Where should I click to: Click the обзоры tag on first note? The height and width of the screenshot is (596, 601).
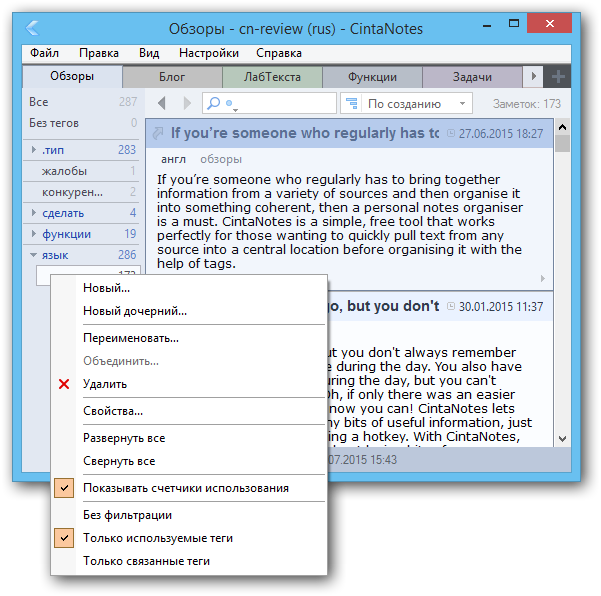click(221, 159)
